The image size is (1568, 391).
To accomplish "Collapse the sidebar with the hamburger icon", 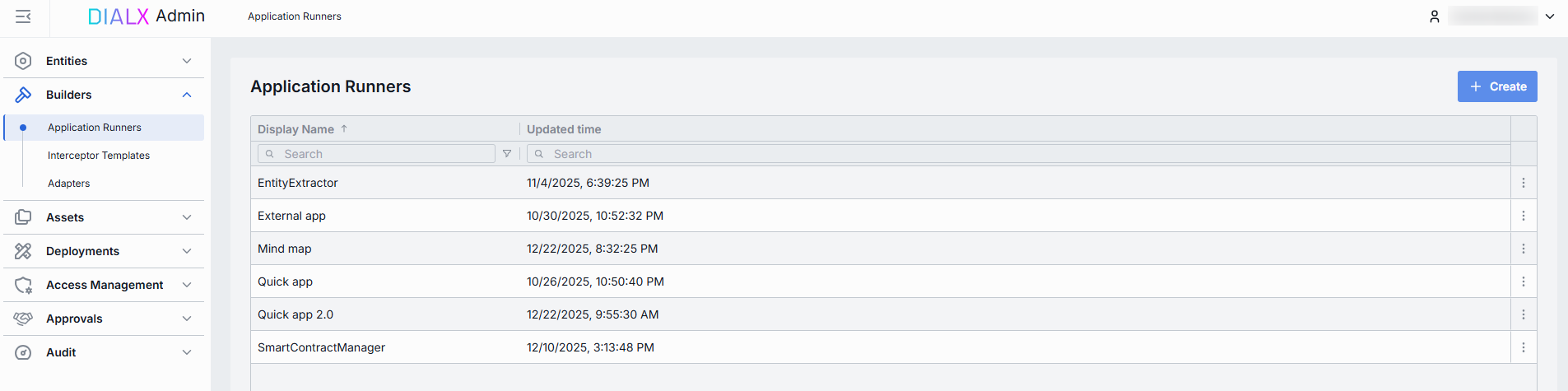I will click(23, 16).
